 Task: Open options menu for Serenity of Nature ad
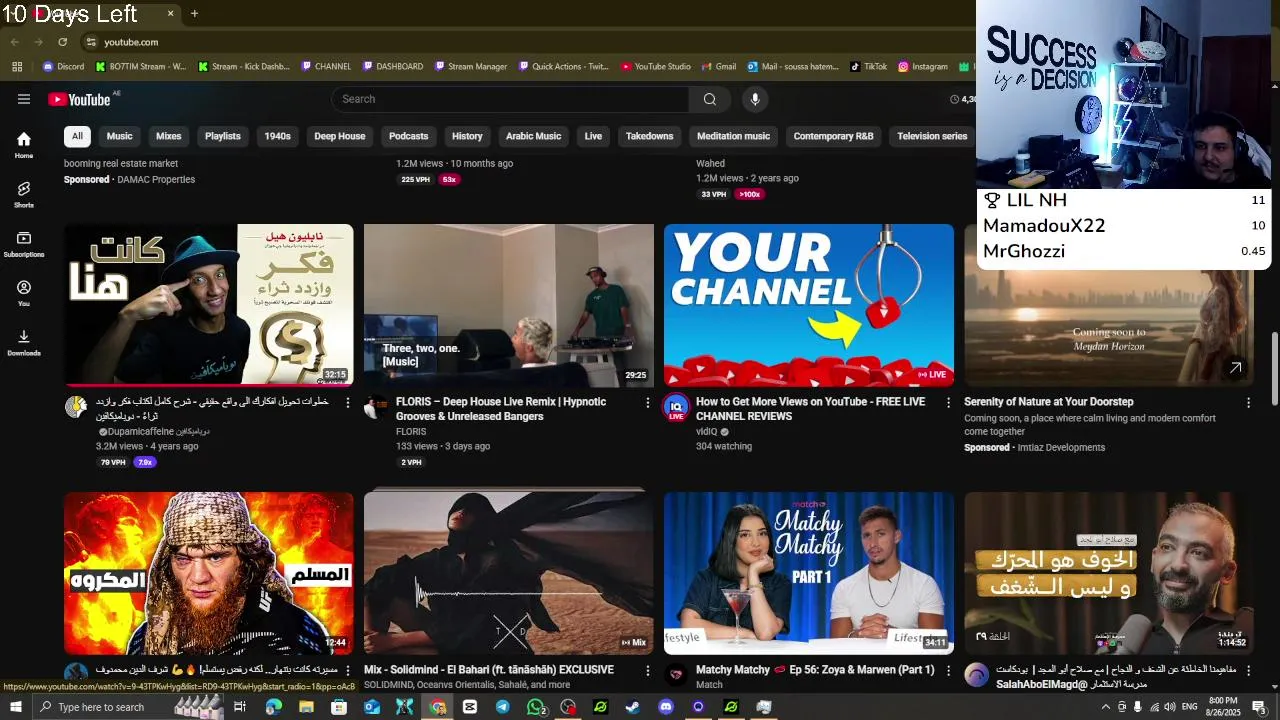[1248, 402]
